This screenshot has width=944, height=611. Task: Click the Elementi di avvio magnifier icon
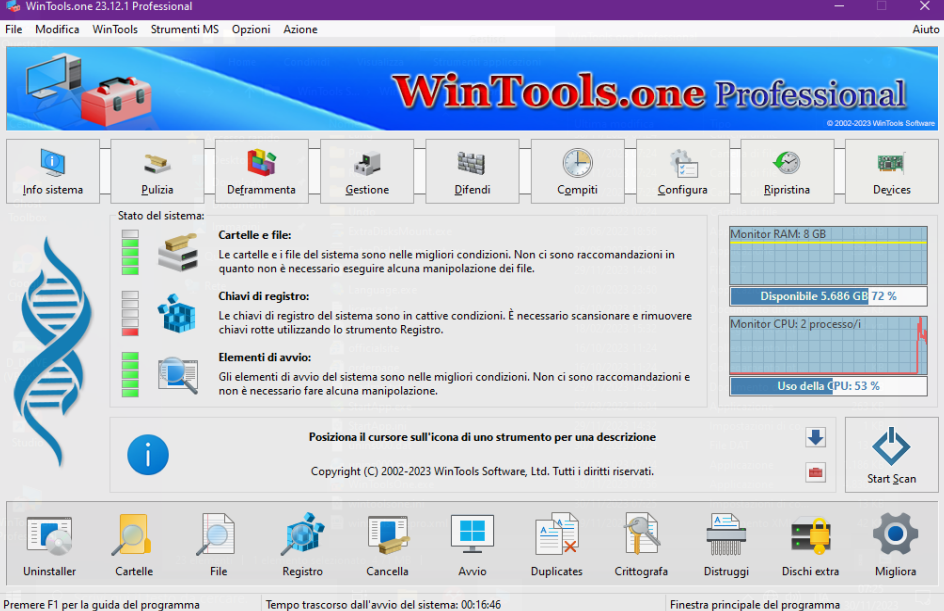[x=178, y=375]
